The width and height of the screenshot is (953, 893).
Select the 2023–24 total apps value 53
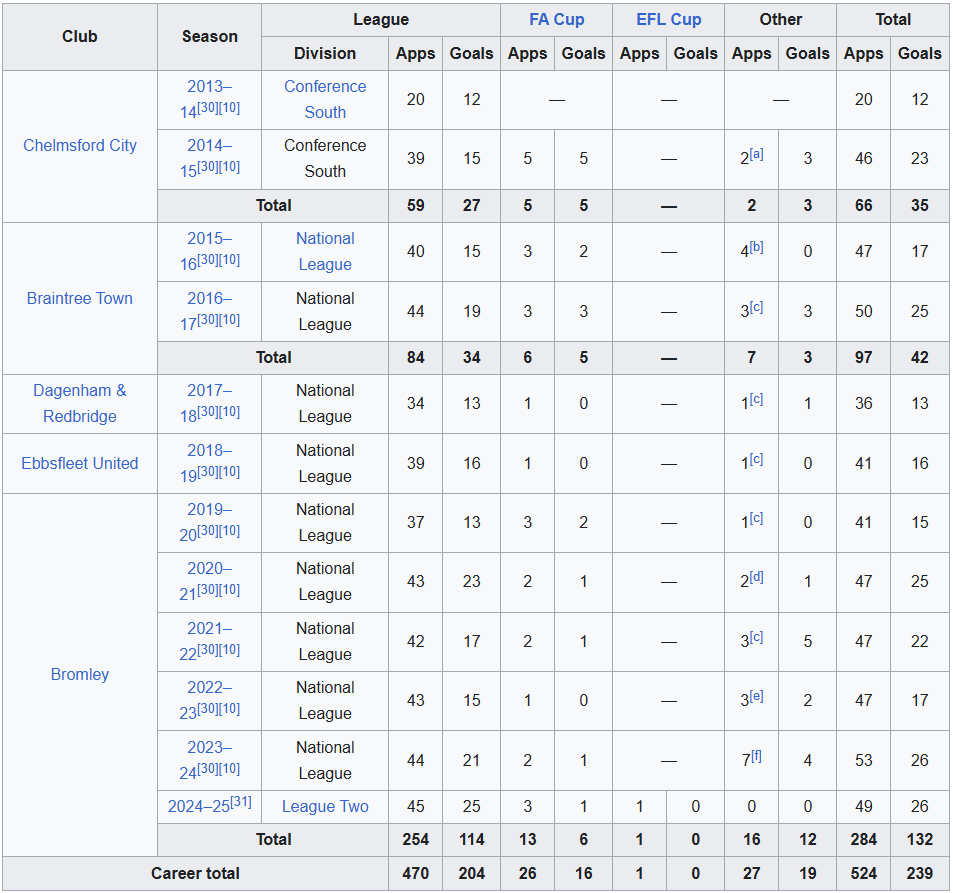pos(864,760)
